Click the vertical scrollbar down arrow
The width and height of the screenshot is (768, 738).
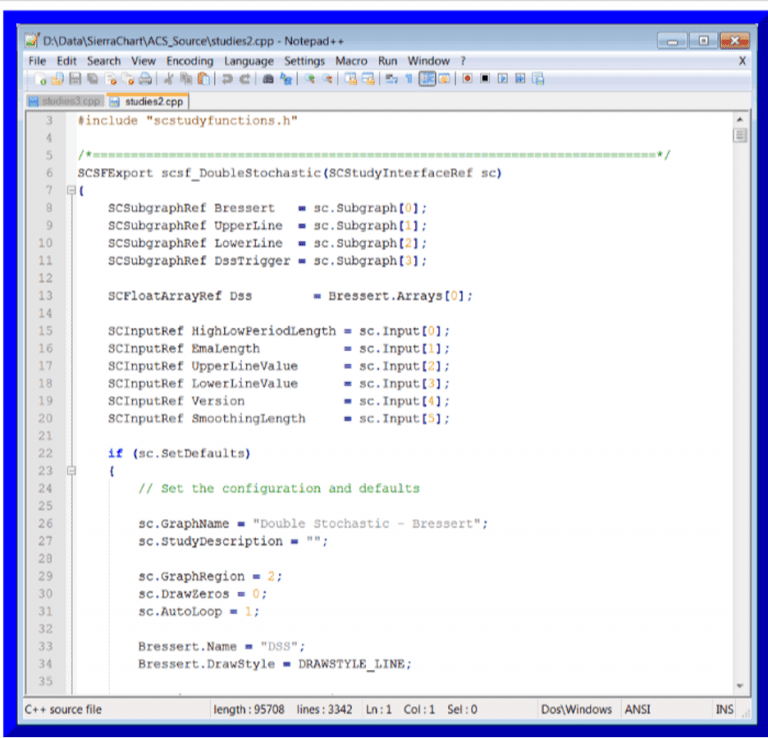(740, 687)
